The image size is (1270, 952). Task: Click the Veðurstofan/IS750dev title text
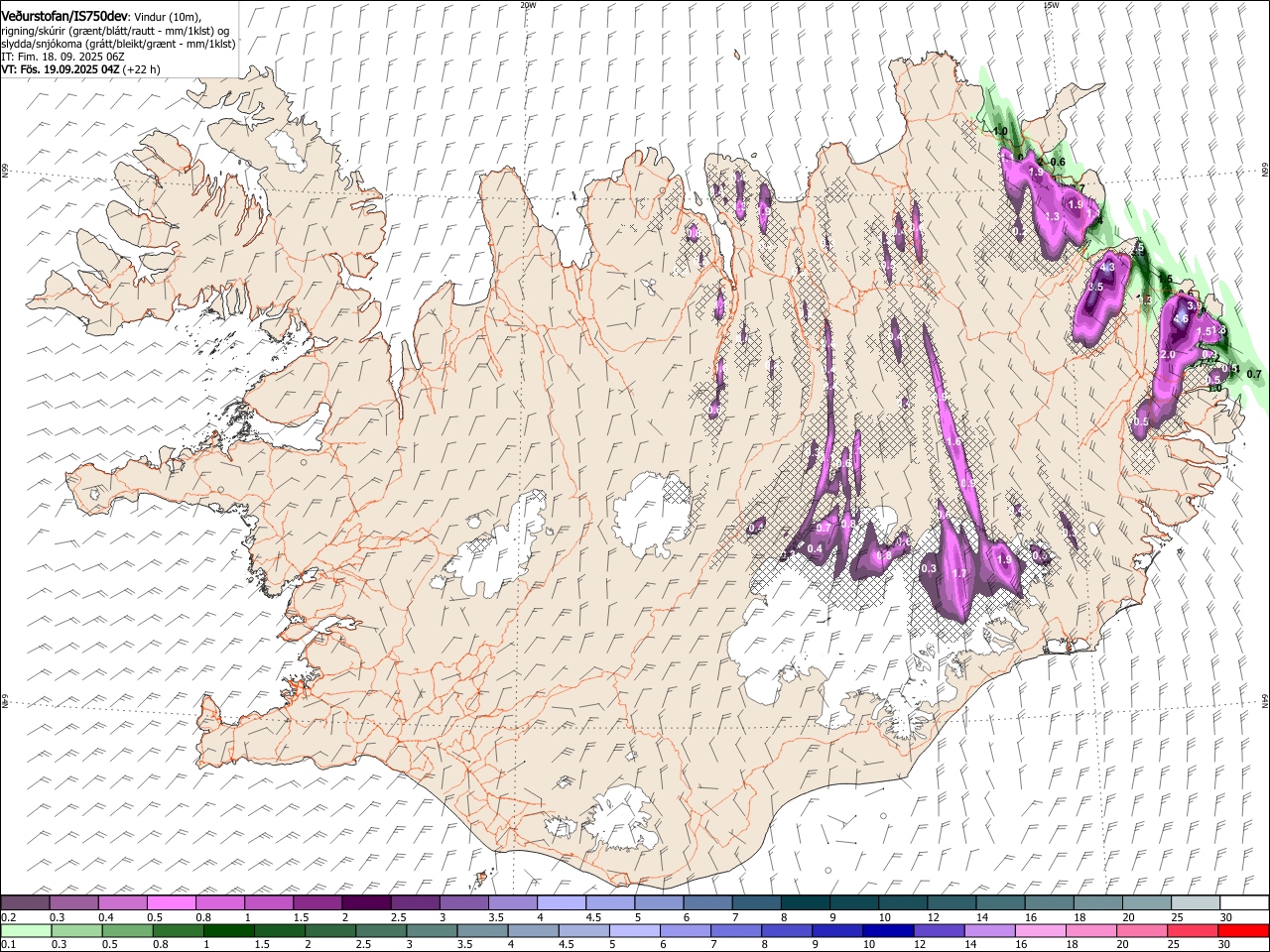[64, 17]
